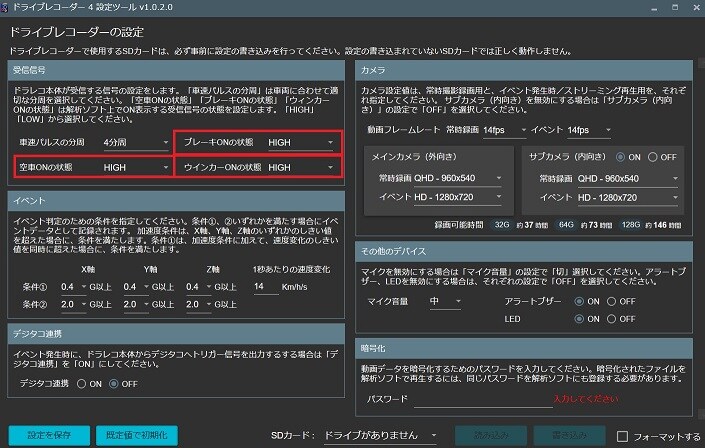Click the 暗号化 section header
This screenshot has height=448, width=705.
click(524, 349)
